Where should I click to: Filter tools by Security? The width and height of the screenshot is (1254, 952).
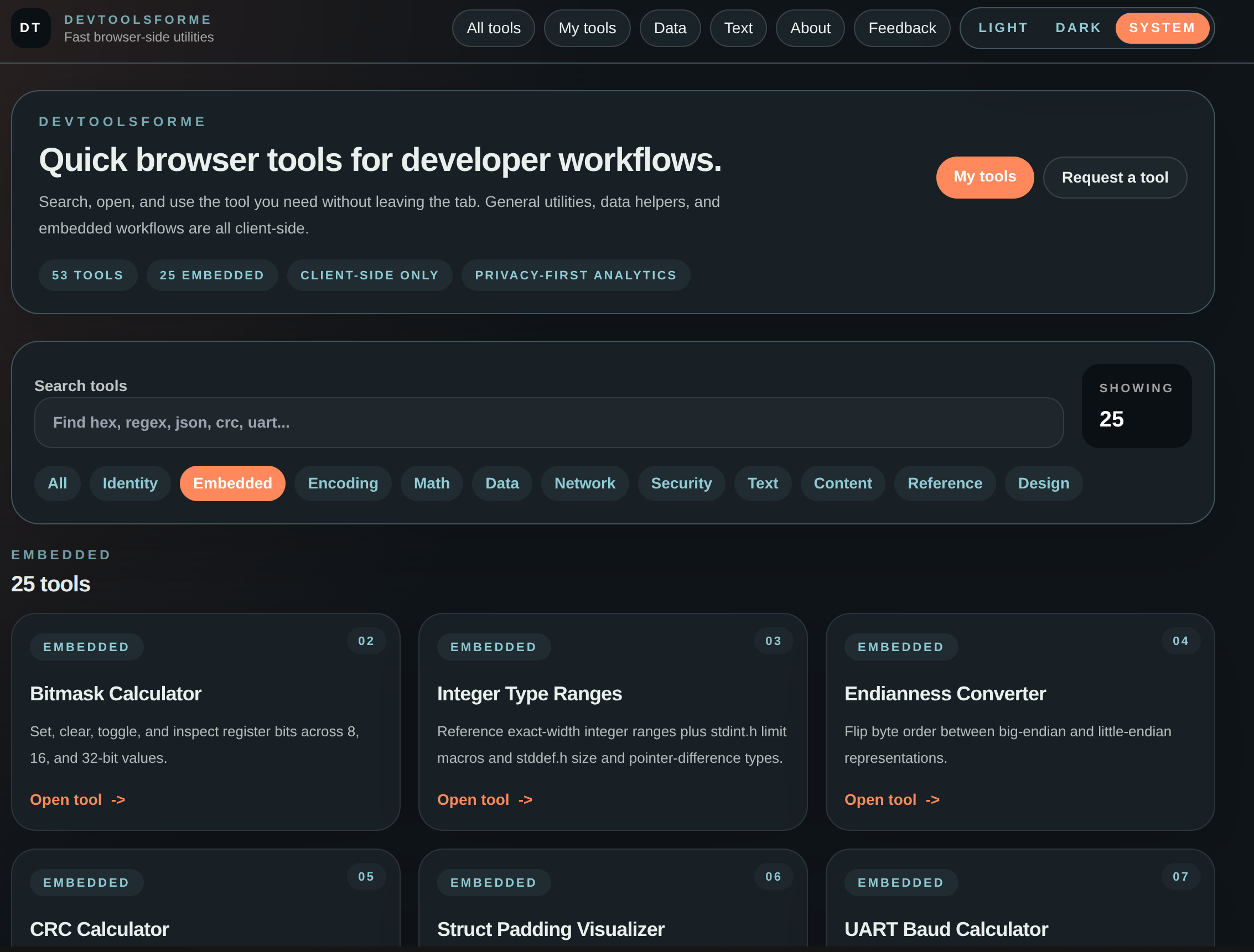tap(681, 483)
